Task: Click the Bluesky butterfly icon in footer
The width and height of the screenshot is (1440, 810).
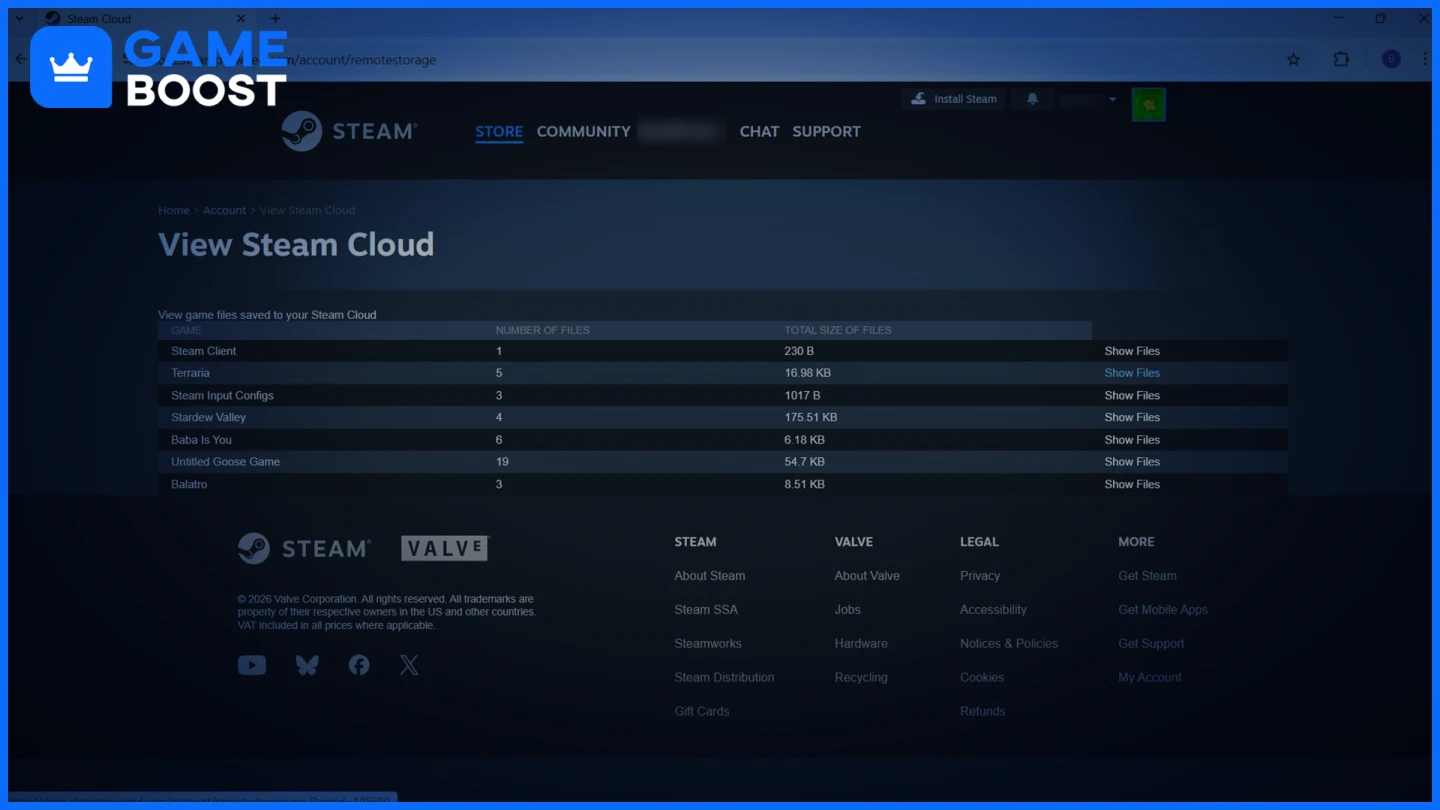Action: pos(306,664)
